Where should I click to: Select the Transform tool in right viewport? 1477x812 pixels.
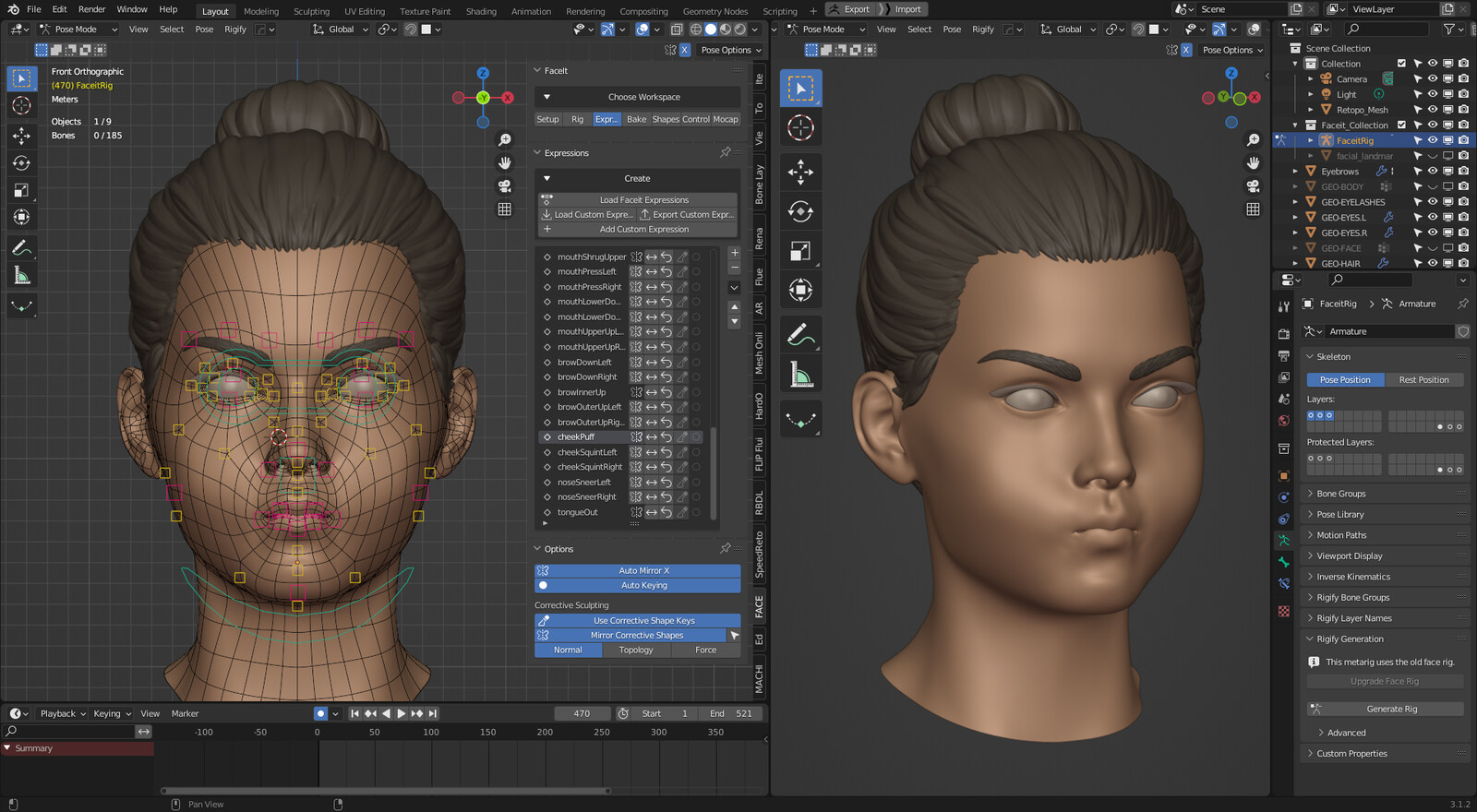pyautogui.click(x=800, y=290)
